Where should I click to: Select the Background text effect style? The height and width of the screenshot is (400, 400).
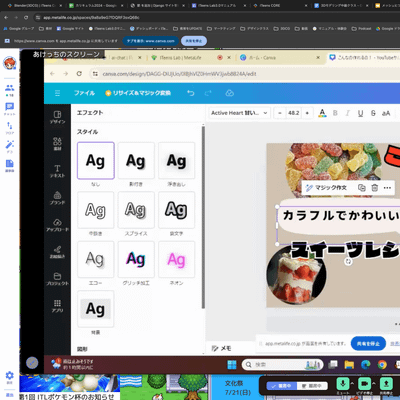(x=96, y=309)
